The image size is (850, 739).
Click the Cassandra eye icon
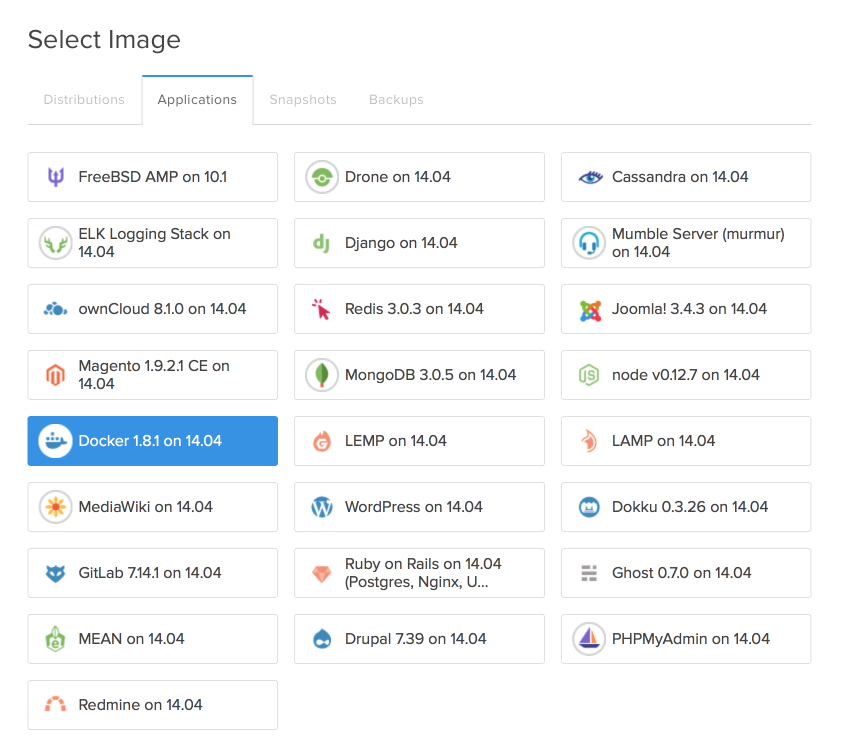tap(589, 178)
